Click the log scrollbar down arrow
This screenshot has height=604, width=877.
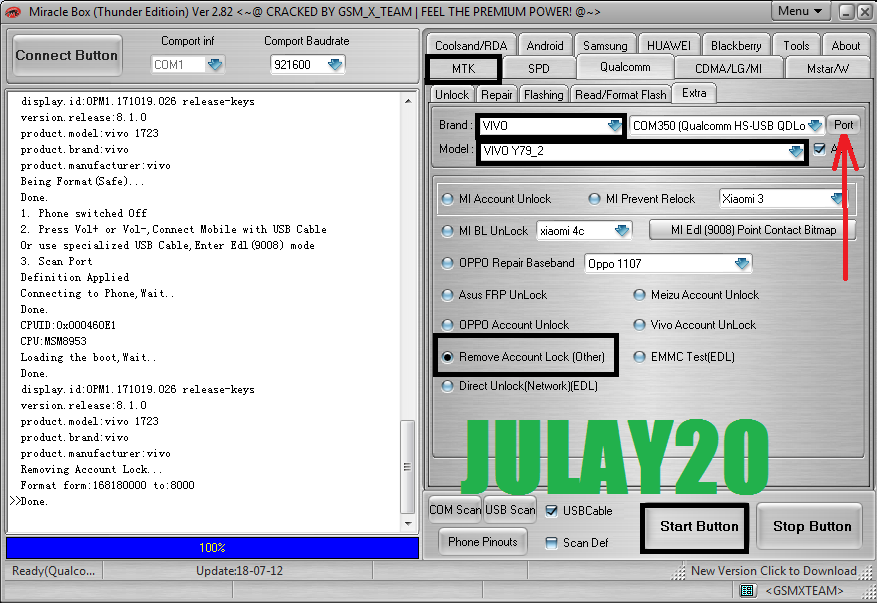pos(408,524)
